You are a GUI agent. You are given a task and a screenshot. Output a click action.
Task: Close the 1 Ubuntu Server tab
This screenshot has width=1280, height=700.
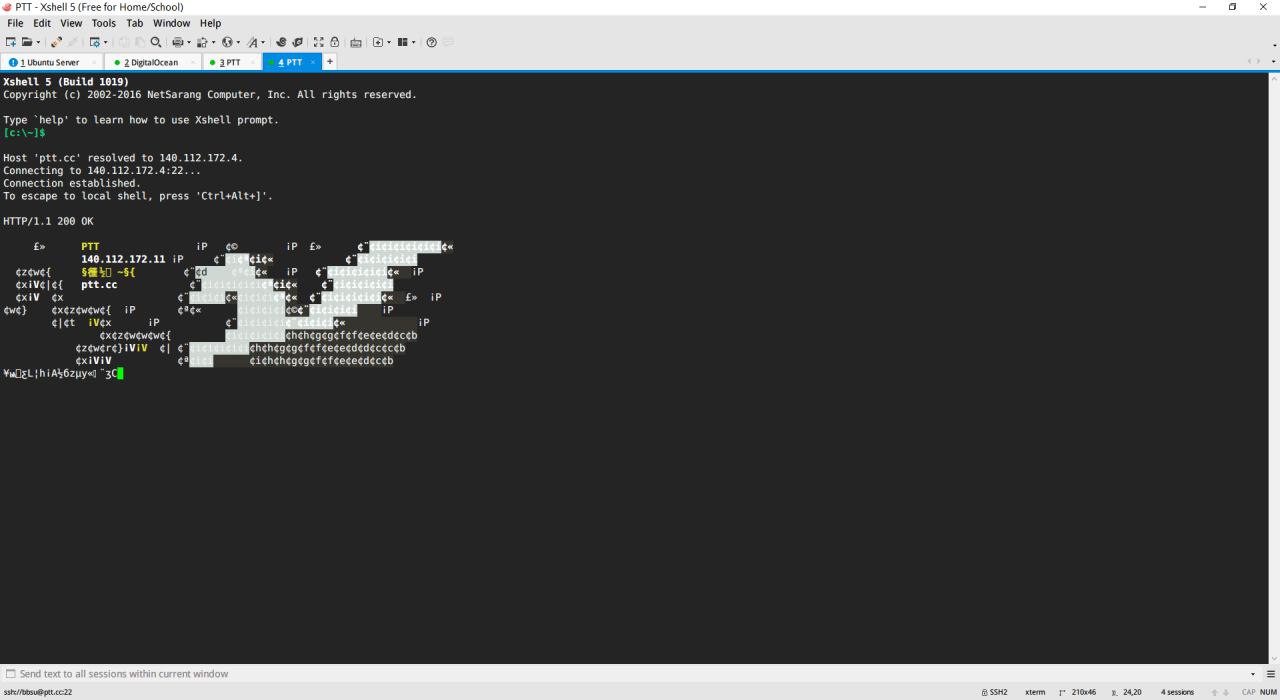coord(94,62)
